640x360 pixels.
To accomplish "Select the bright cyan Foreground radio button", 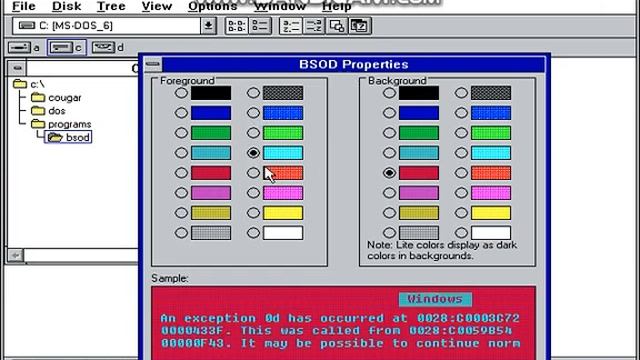I will coord(253,153).
